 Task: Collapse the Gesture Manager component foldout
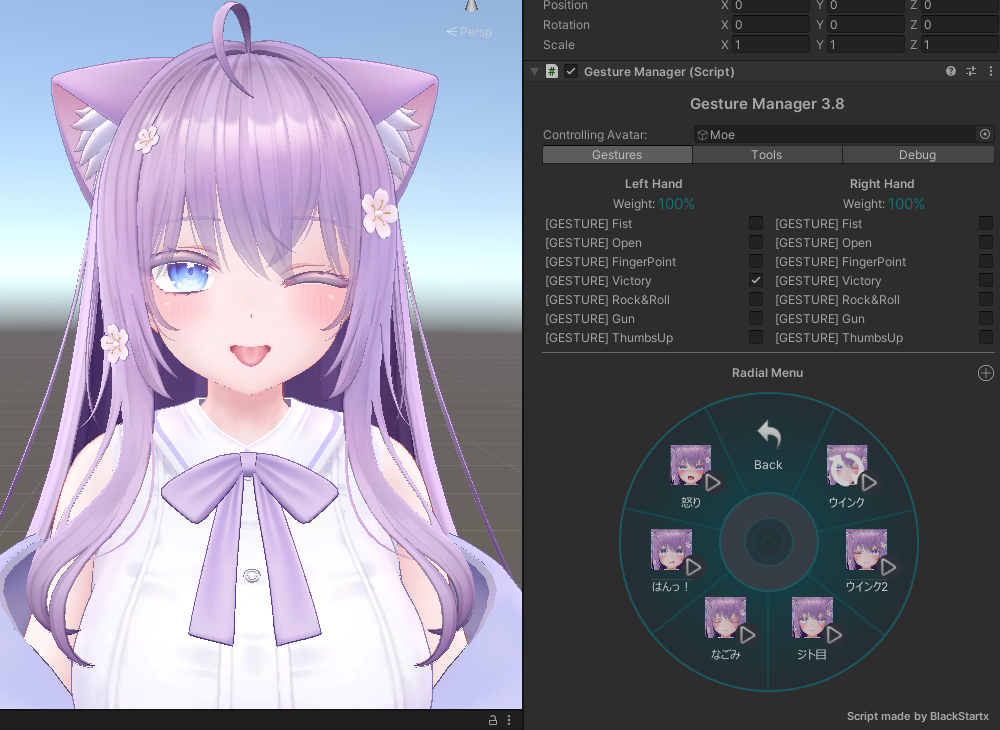pyautogui.click(x=534, y=72)
